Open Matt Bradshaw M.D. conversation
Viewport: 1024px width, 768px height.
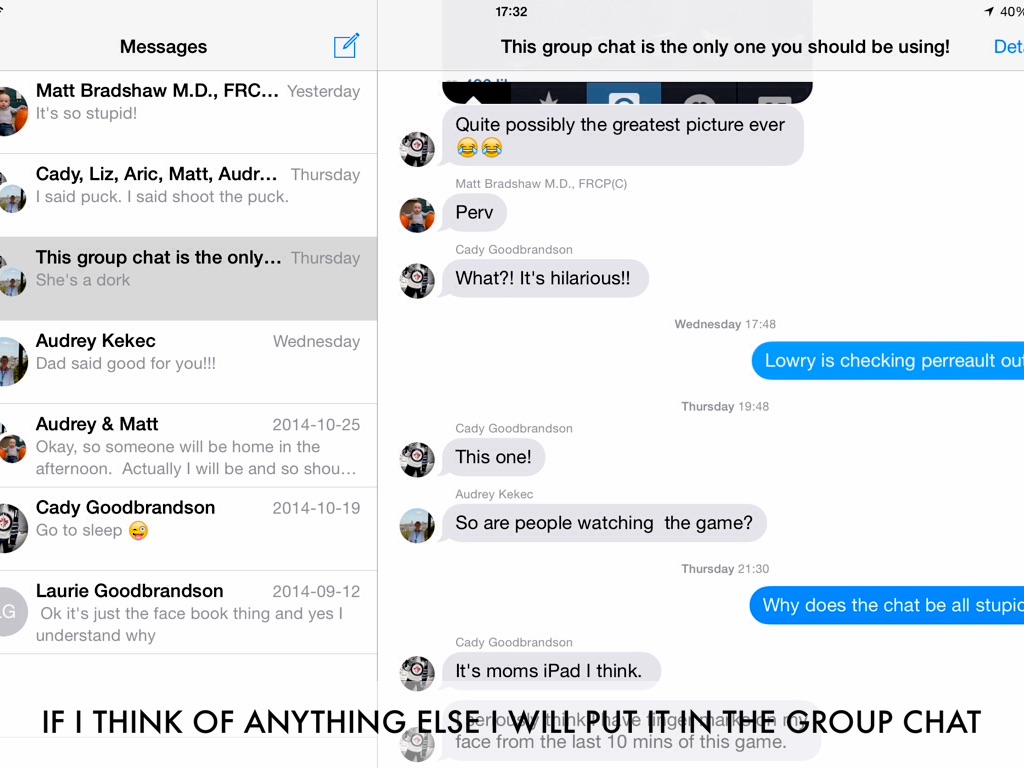[188, 112]
